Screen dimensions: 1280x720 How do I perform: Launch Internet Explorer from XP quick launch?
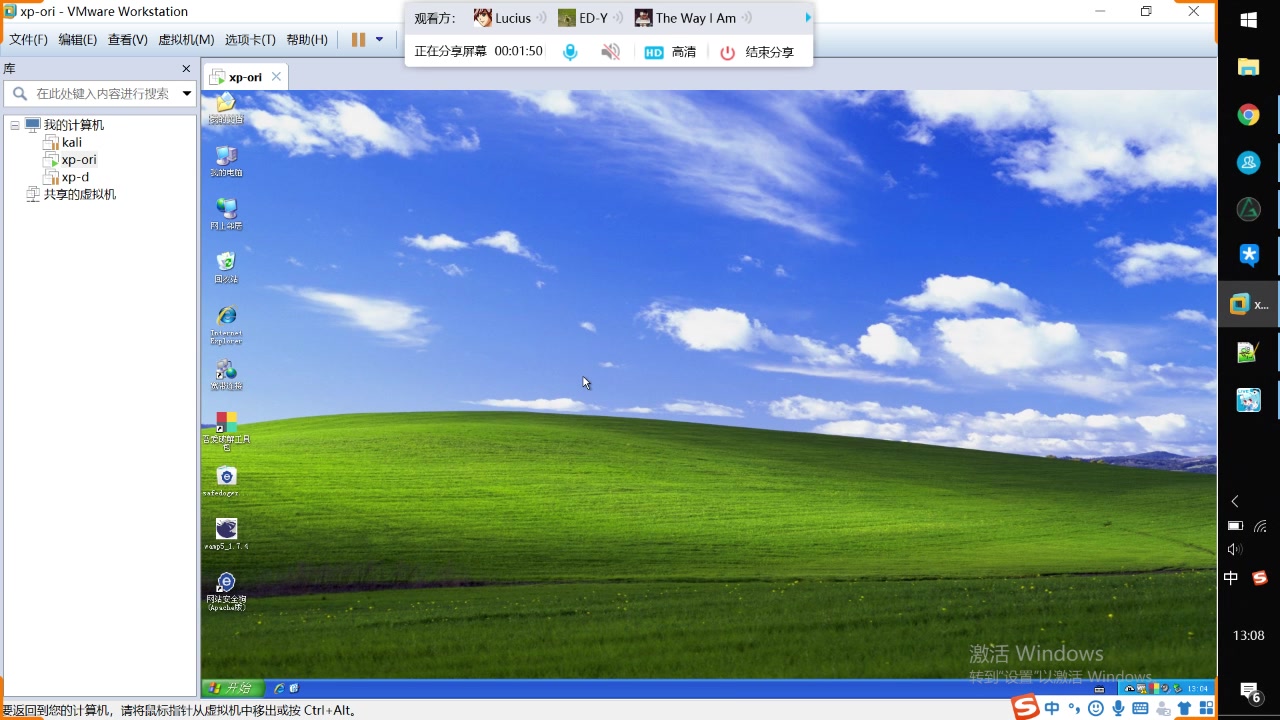(x=279, y=689)
